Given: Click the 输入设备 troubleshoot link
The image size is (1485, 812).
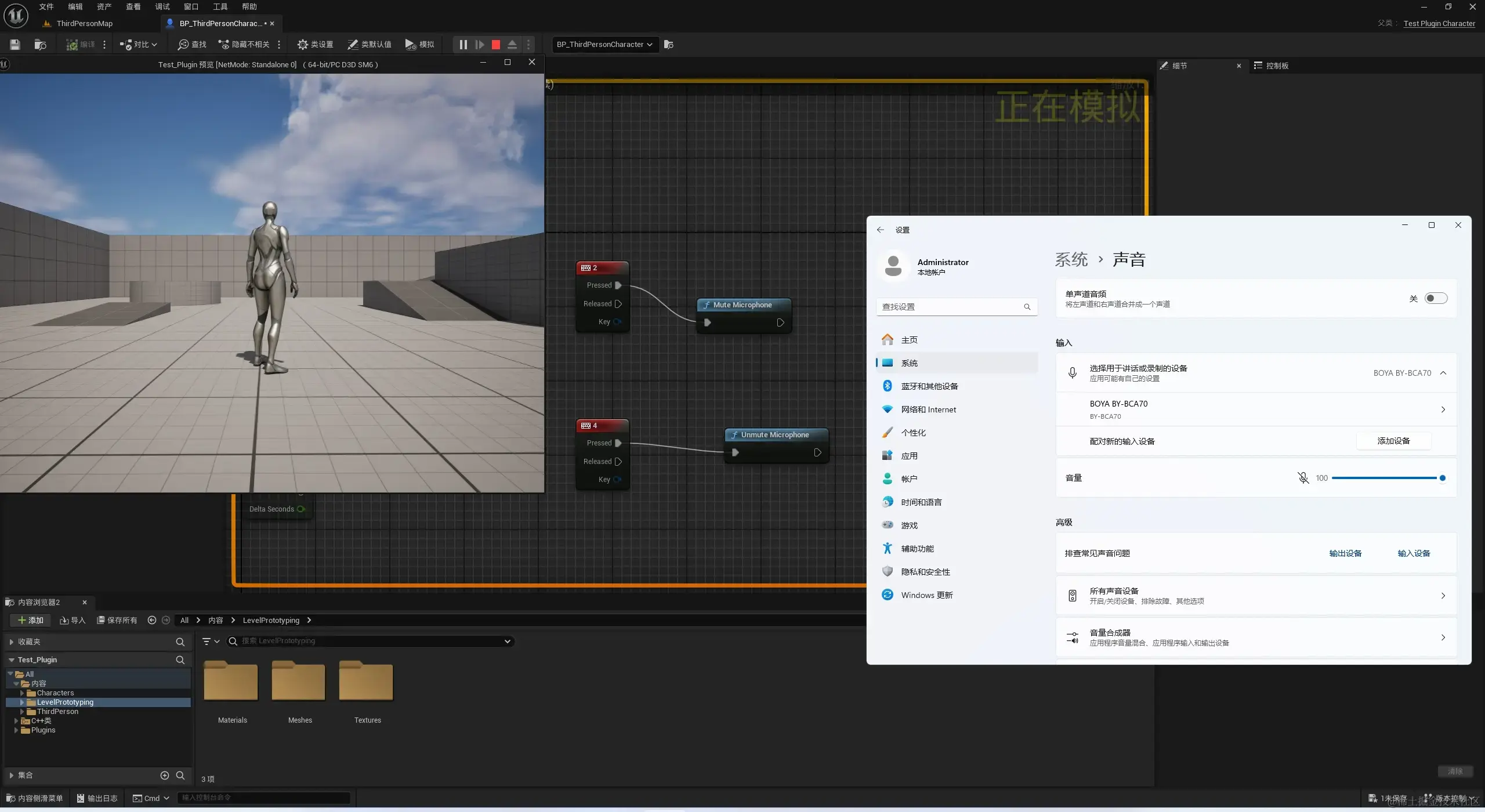Looking at the screenshot, I should 1414,554.
